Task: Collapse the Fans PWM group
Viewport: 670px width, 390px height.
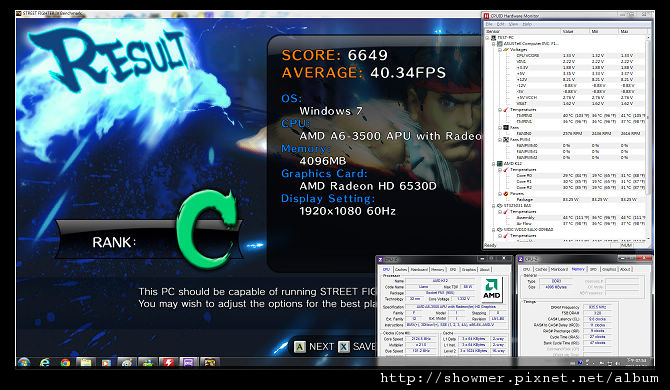Action: 500,140
